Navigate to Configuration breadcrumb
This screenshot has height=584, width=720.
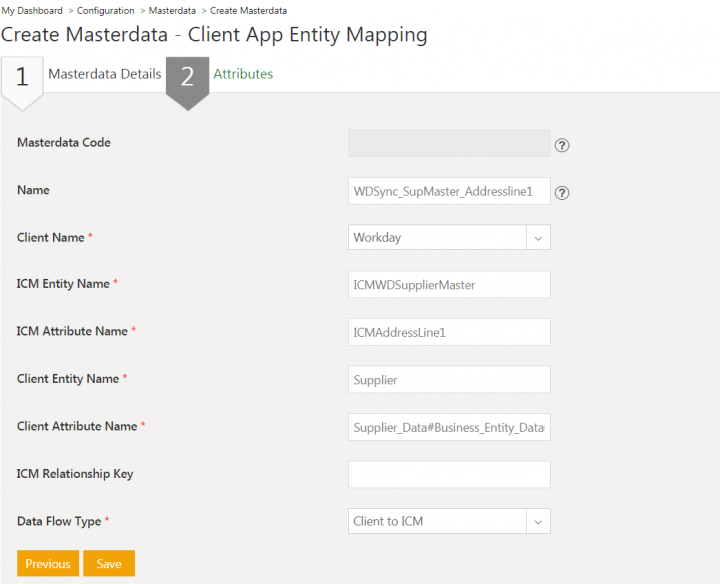pos(106,11)
